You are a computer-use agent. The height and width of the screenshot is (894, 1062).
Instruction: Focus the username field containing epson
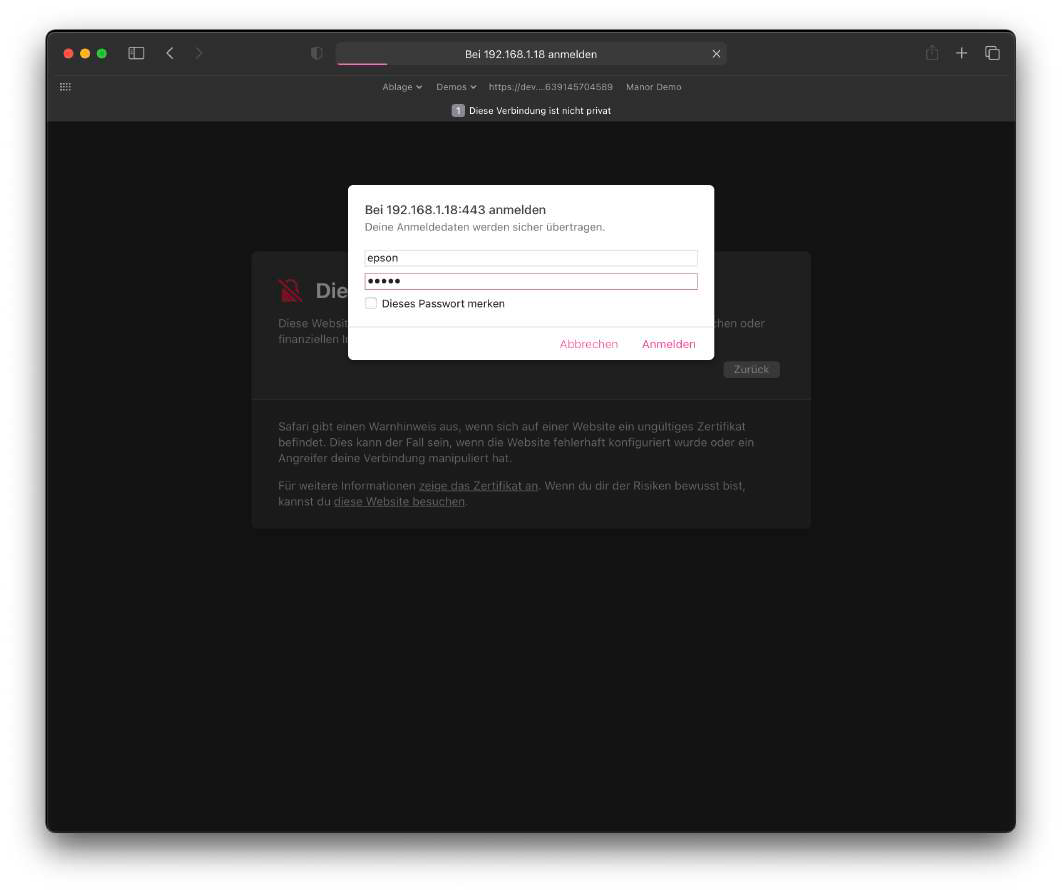531,258
